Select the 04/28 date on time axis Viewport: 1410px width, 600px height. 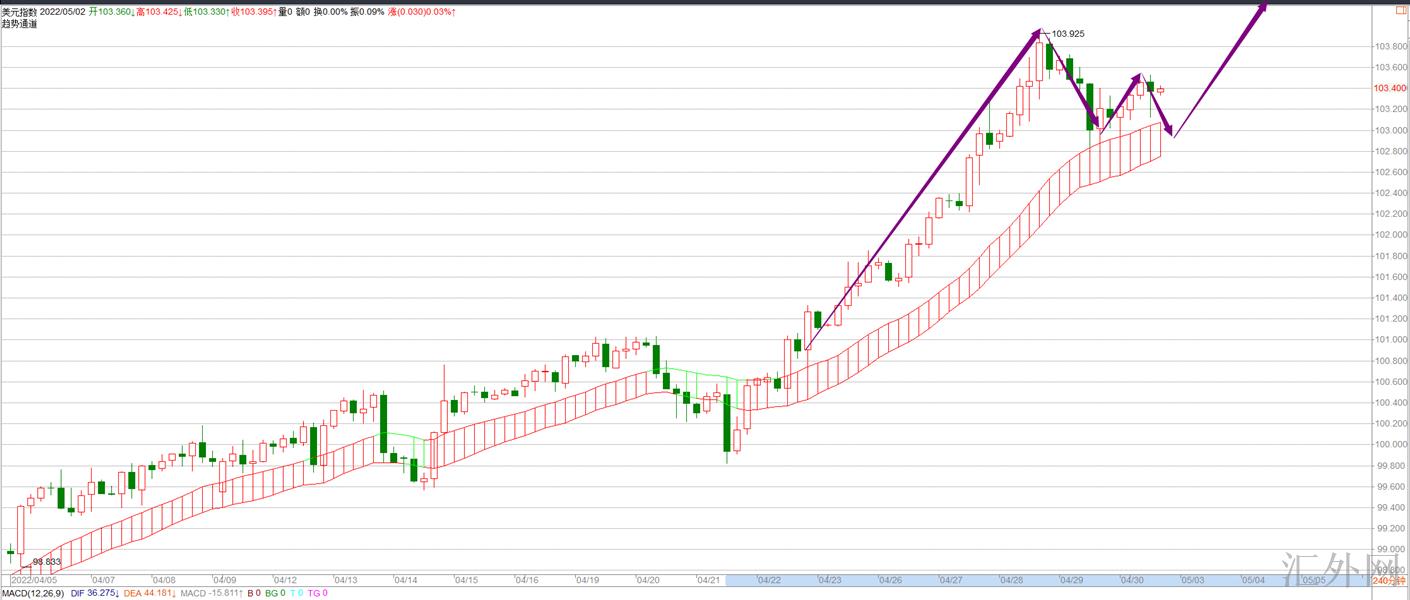[1011, 580]
